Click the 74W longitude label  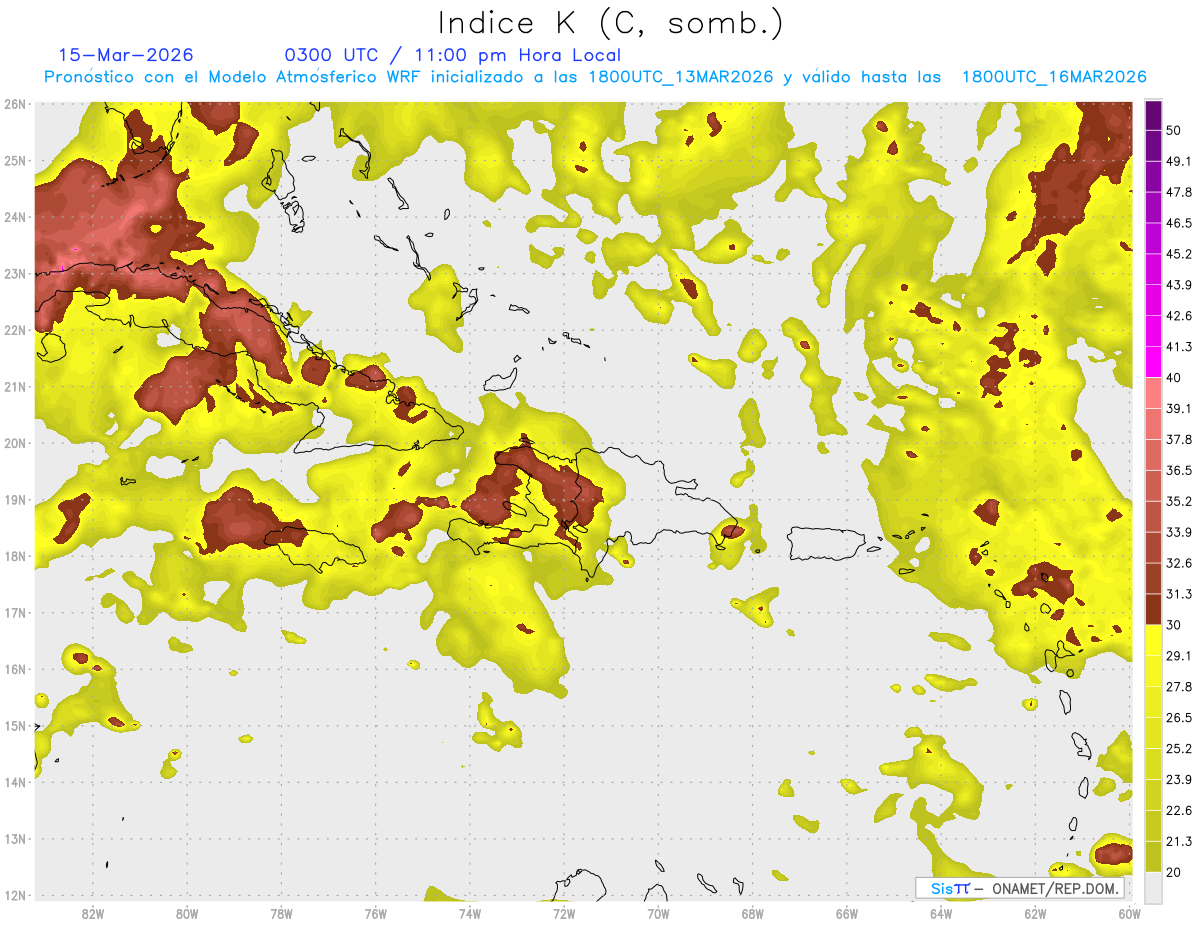click(x=469, y=913)
